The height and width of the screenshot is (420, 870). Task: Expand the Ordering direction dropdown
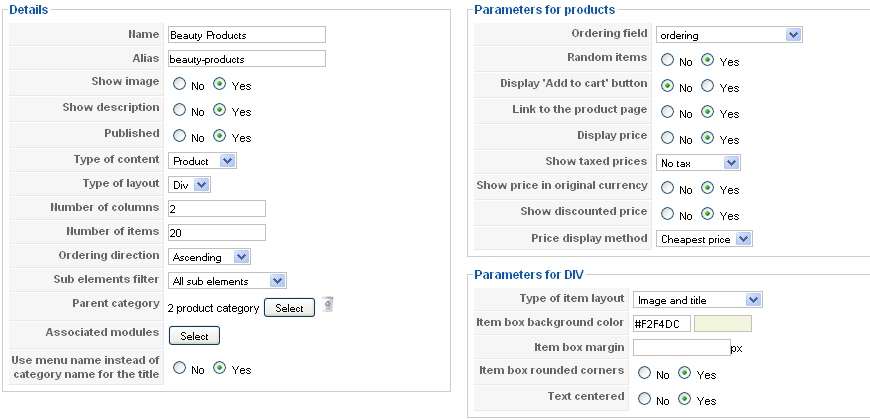pos(209,257)
